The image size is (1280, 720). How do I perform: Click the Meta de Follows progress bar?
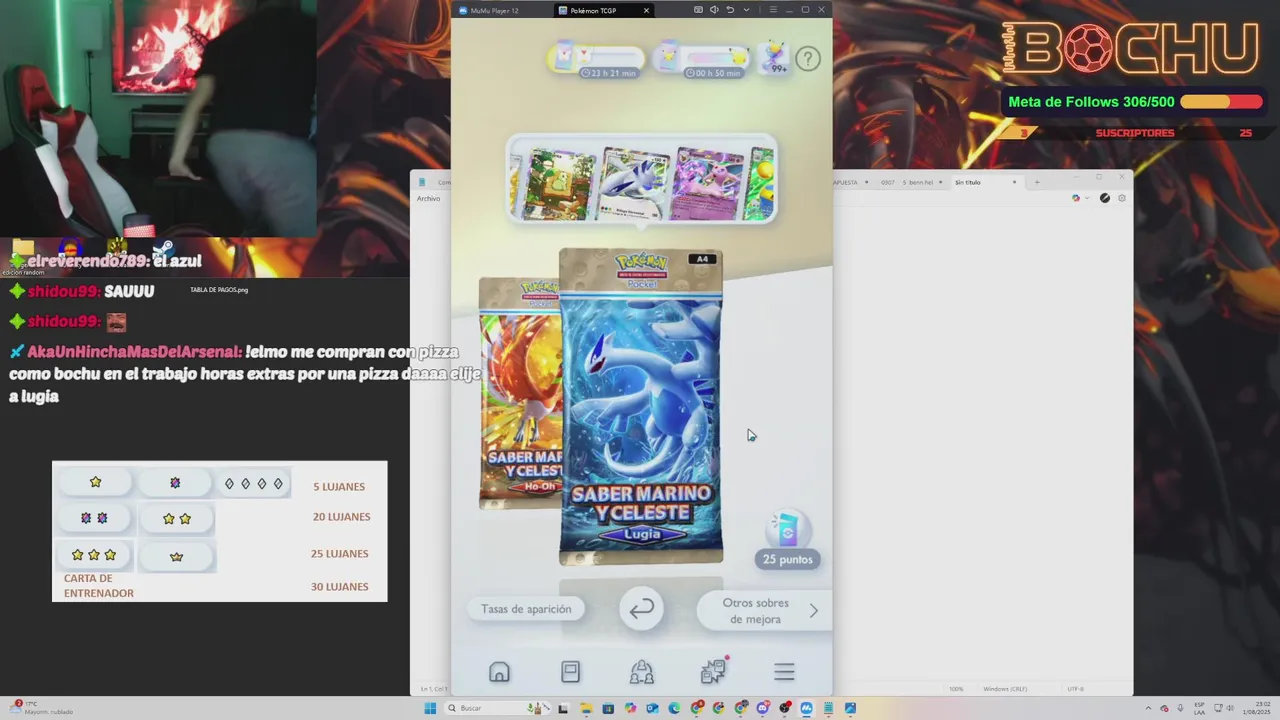1221,102
